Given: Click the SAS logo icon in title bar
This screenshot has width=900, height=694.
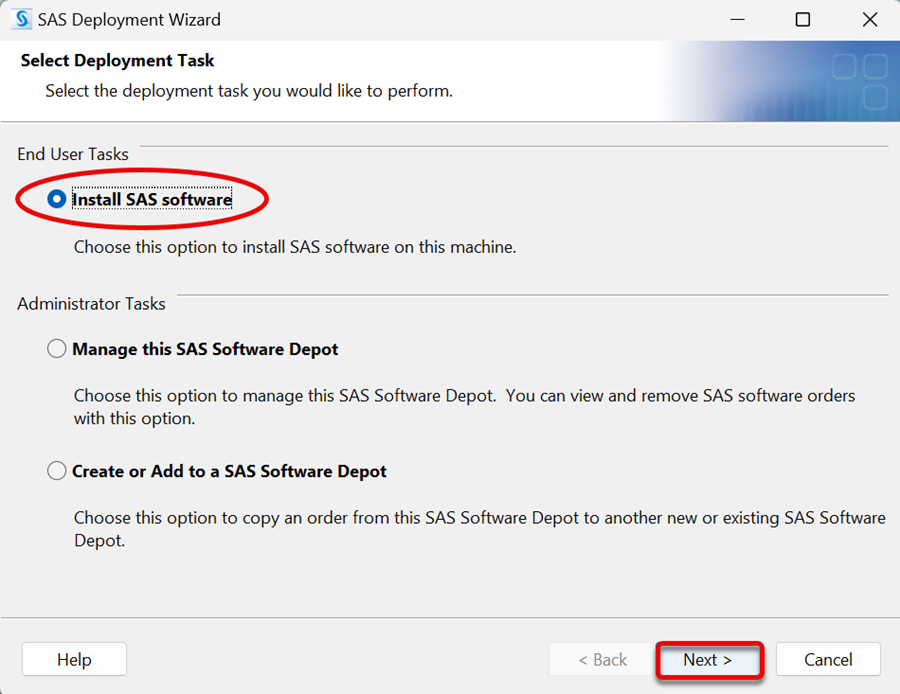Looking at the screenshot, I should pyautogui.click(x=22, y=20).
